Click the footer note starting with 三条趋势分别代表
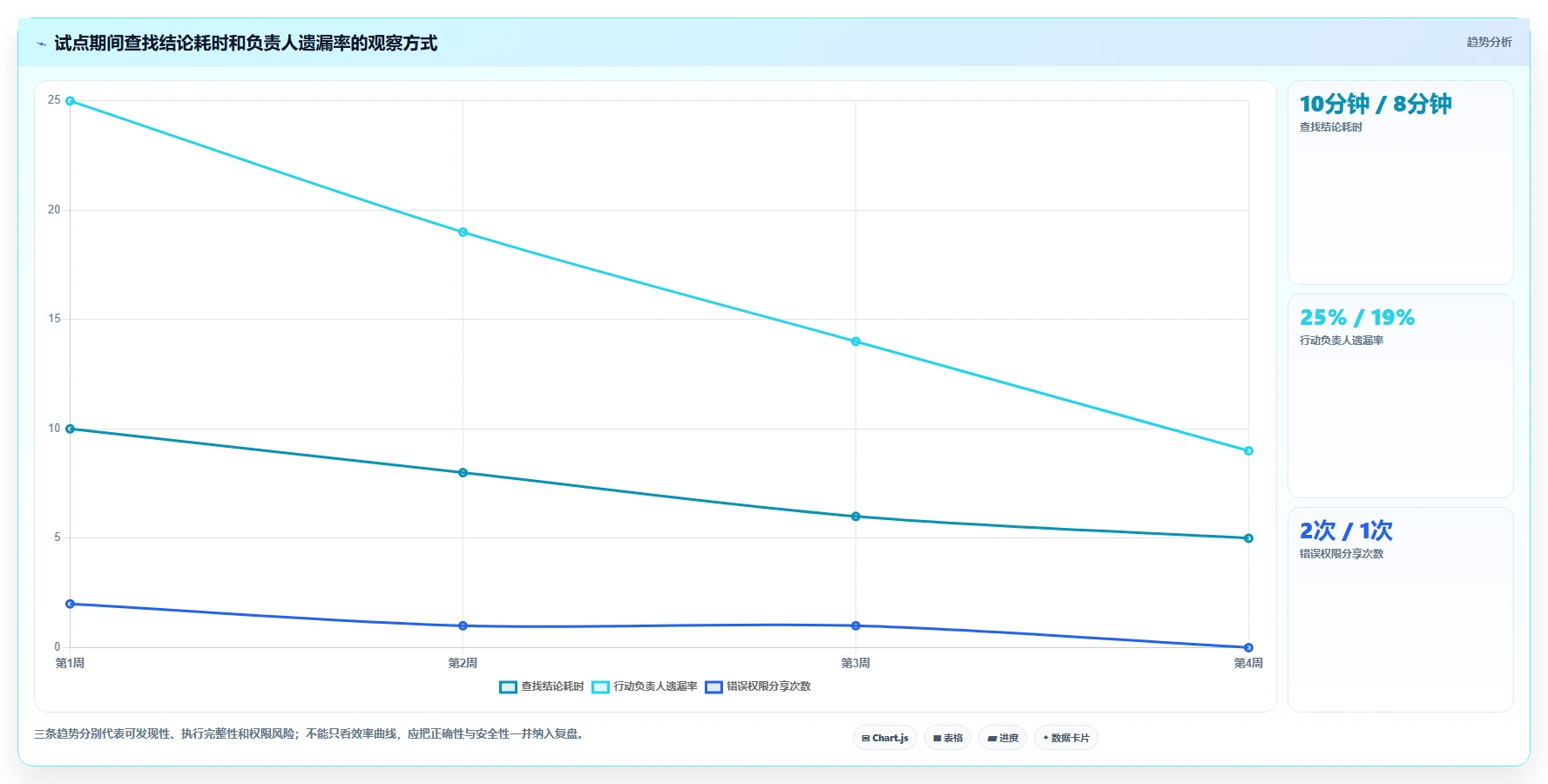 pyautogui.click(x=308, y=734)
